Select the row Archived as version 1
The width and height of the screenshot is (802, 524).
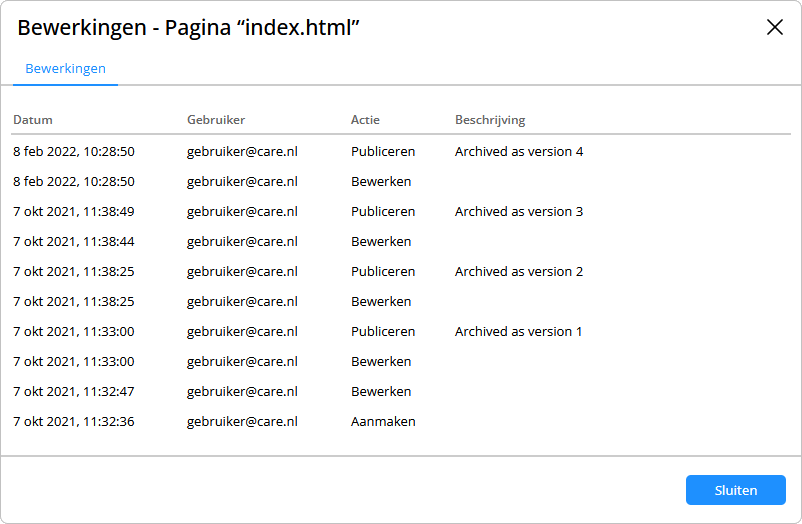(401, 331)
